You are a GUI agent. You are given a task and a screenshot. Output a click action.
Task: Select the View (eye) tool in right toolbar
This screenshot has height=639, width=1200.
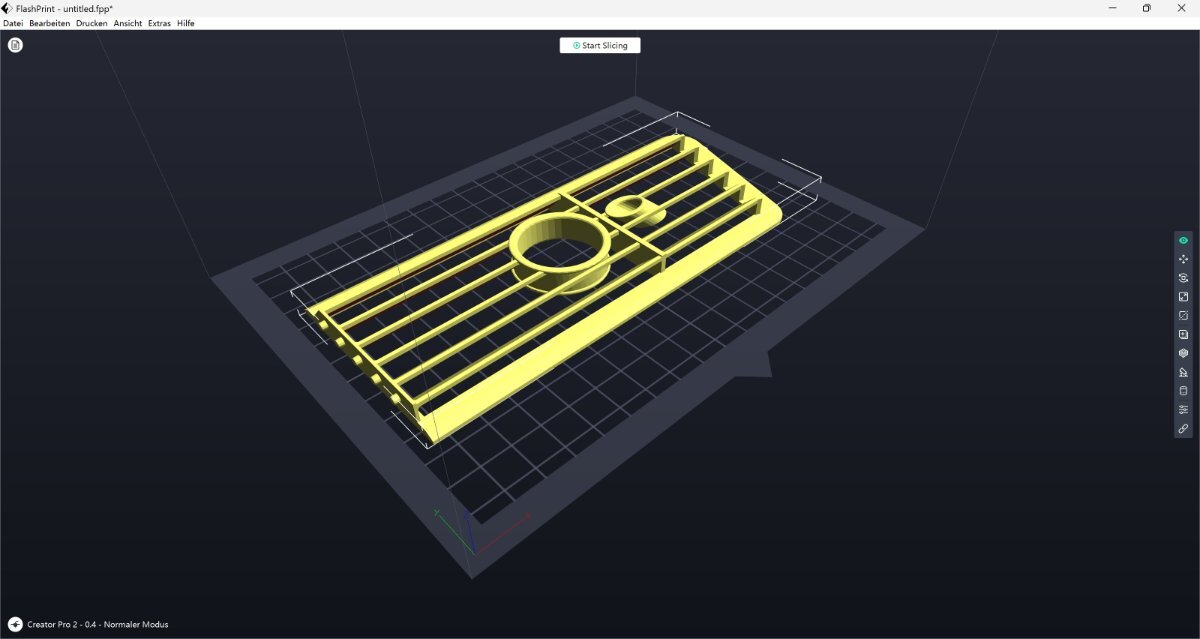pyautogui.click(x=1184, y=240)
